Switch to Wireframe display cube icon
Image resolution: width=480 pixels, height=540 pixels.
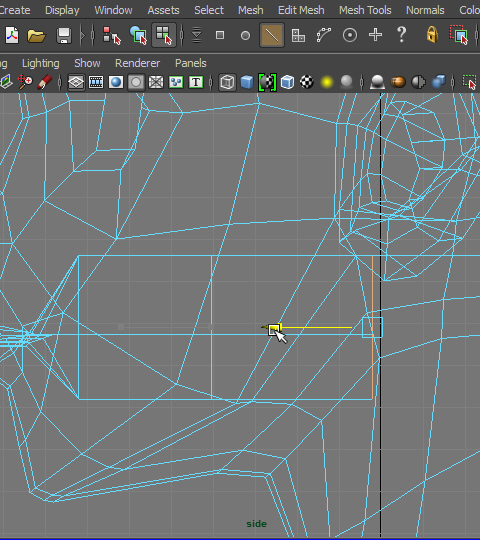(227, 82)
